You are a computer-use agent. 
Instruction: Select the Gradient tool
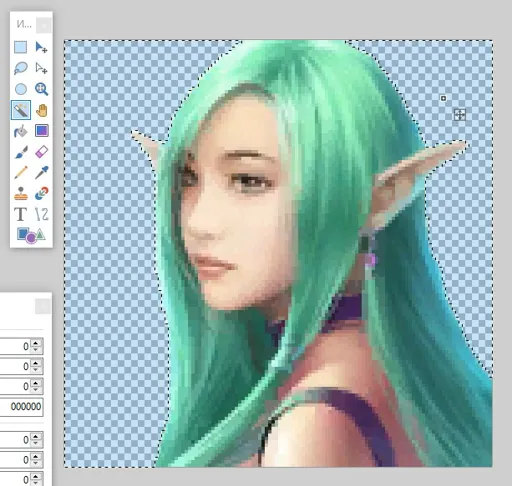pos(42,131)
